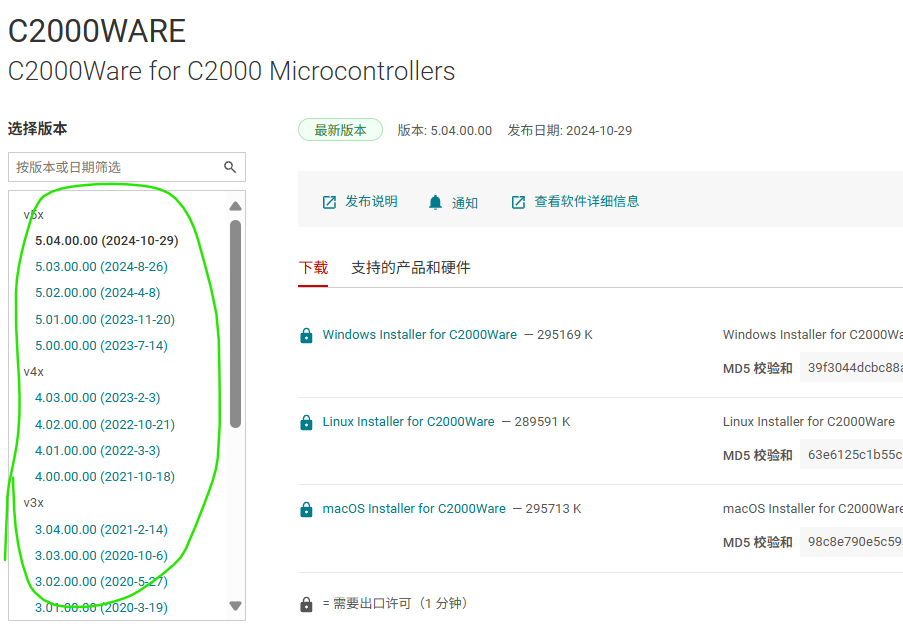This screenshot has width=903, height=627.
Task: Open 发布说明 via its external-link icon
Action: [x=329, y=201]
